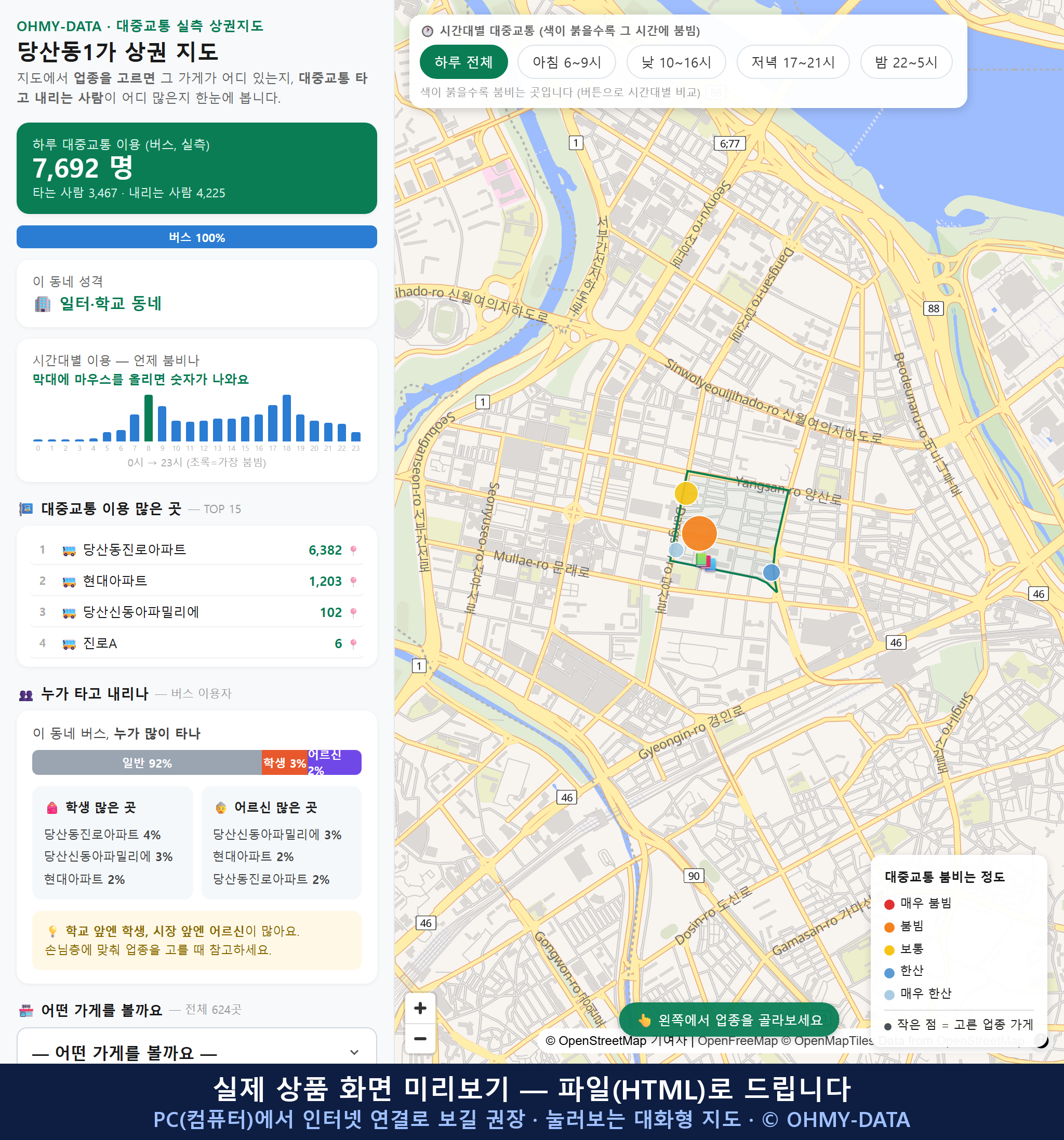Screen dimensions: 1064x1140
Task: Click 당산동진로아파트 4% under 학생 많은 곳
Action: (103, 835)
